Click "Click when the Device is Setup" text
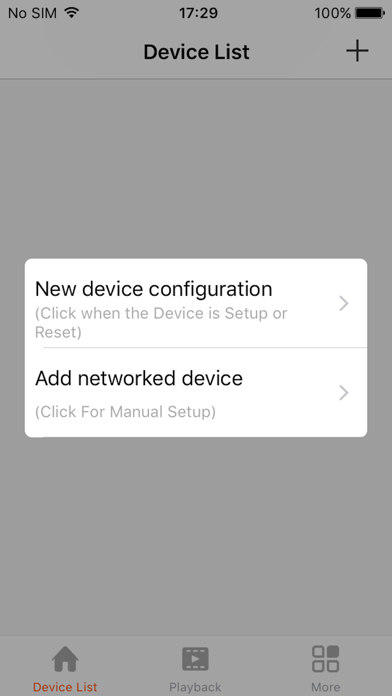392x696 pixels. 156,313
